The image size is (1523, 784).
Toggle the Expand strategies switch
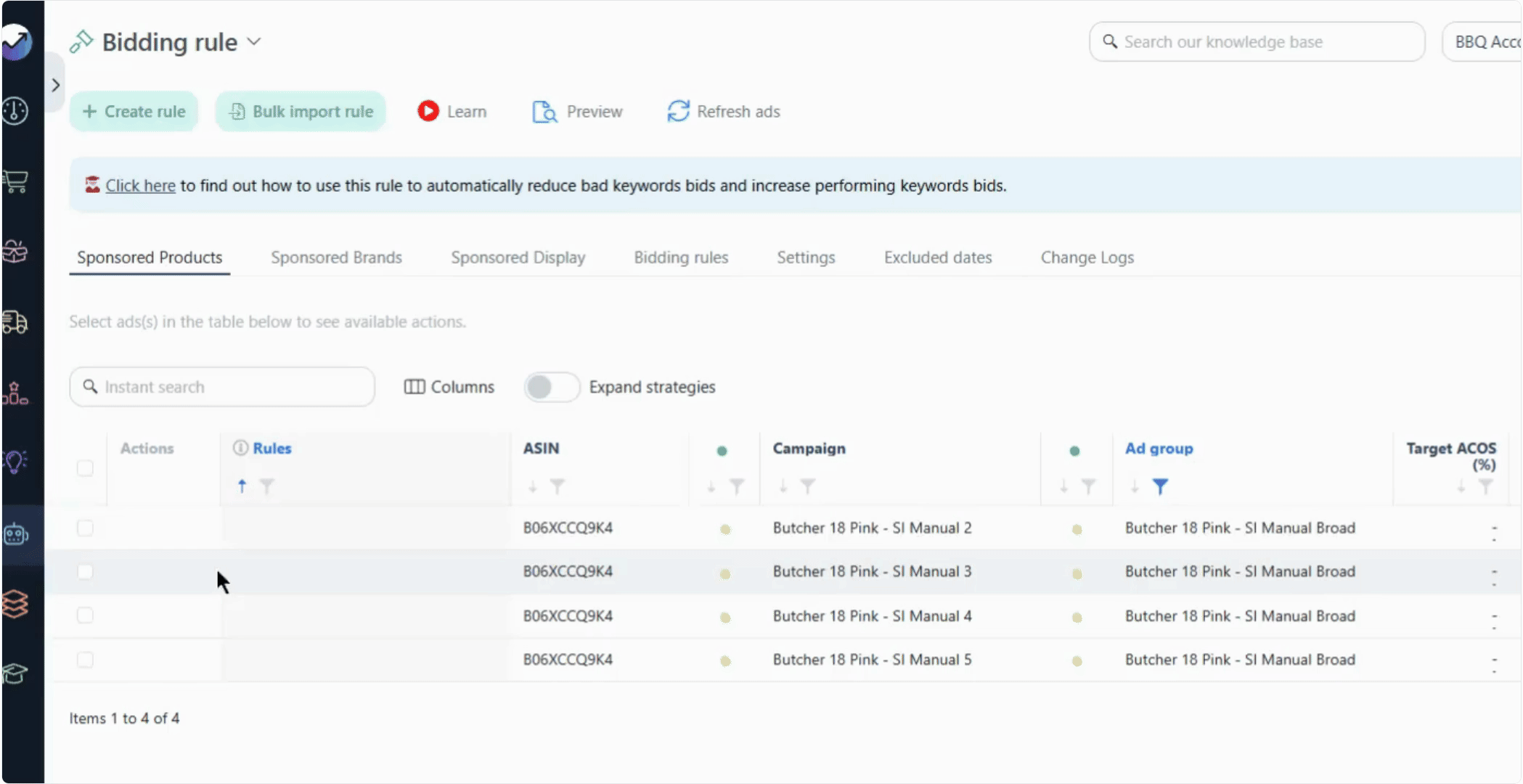(x=552, y=387)
